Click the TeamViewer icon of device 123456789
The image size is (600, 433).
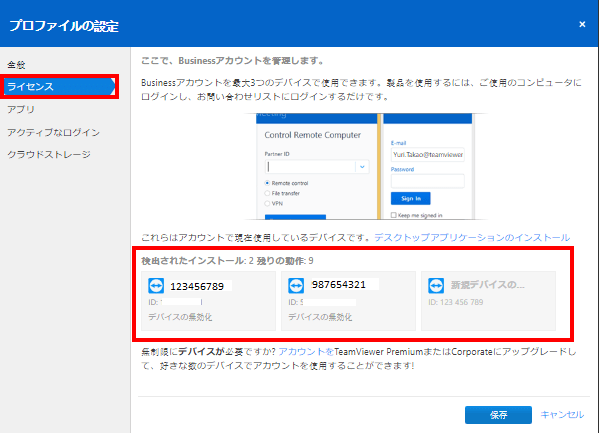(x=156, y=286)
